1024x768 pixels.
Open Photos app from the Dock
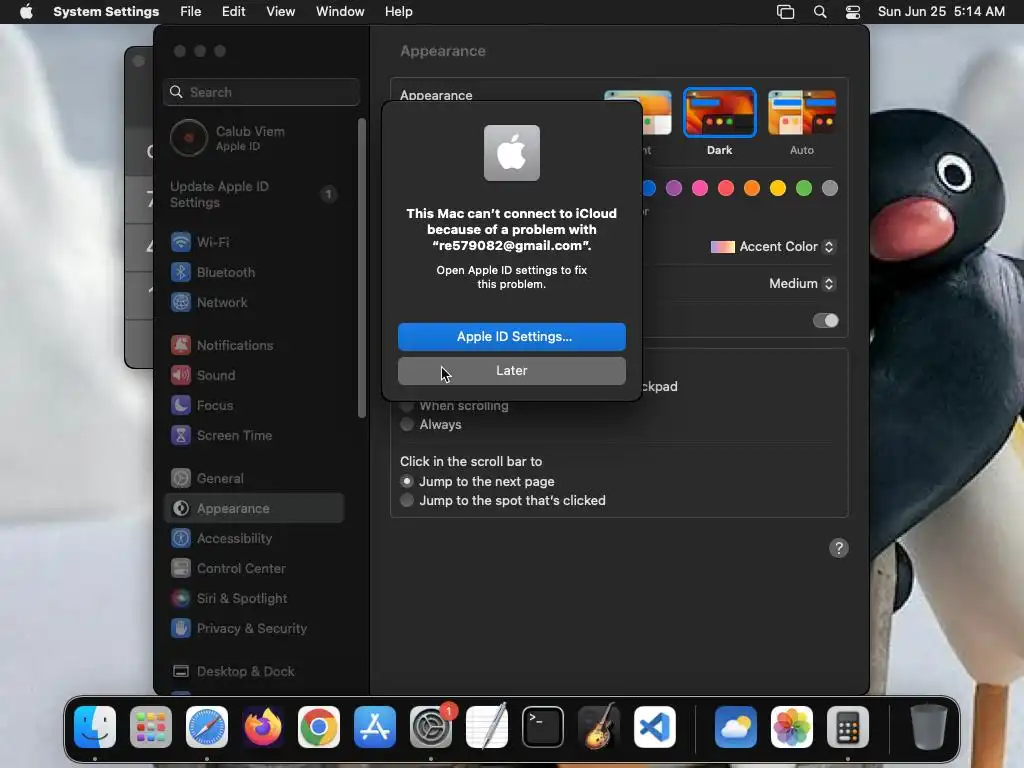[x=792, y=727]
